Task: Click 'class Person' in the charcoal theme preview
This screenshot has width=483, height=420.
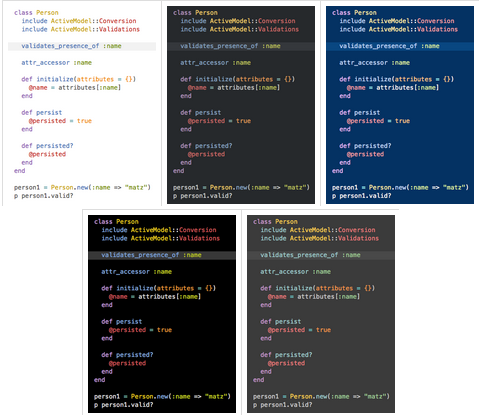Action: tap(195, 13)
